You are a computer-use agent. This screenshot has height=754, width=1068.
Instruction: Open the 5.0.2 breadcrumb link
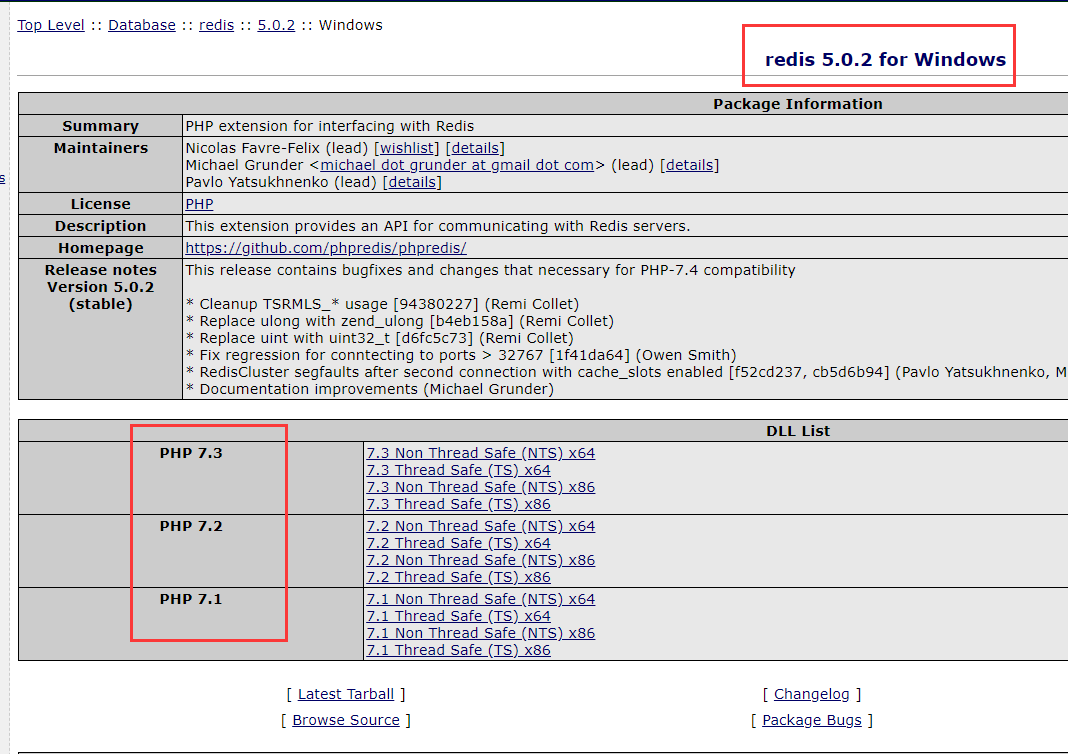(x=276, y=25)
